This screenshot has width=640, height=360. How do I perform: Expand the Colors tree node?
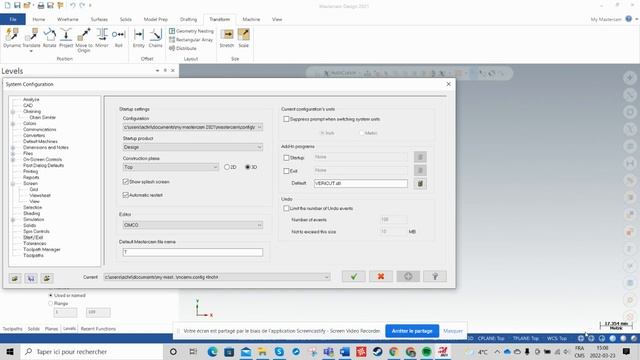pyautogui.click(x=13, y=124)
